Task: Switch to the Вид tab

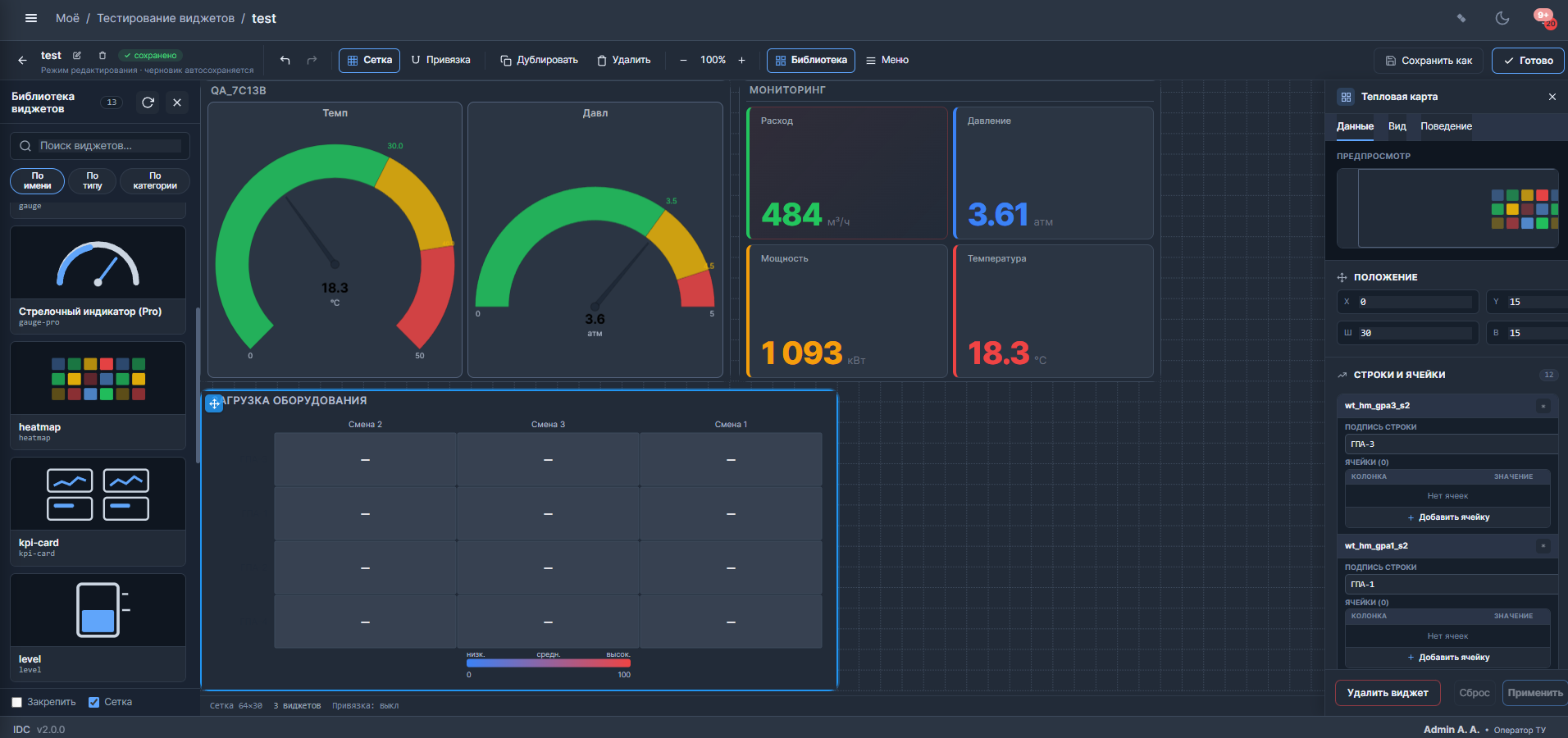Action: pyautogui.click(x=1397, y=126)
